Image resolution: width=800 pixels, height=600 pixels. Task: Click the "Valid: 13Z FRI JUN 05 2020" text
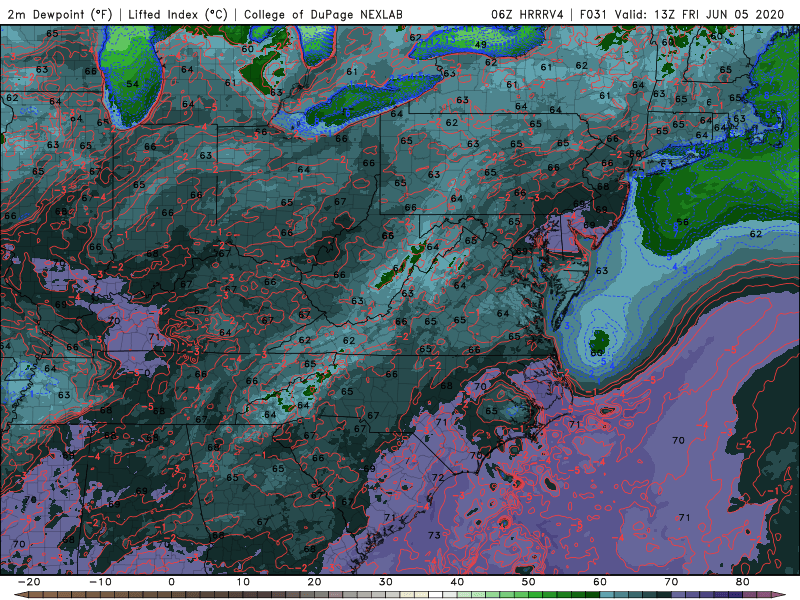tap(699, 14)
